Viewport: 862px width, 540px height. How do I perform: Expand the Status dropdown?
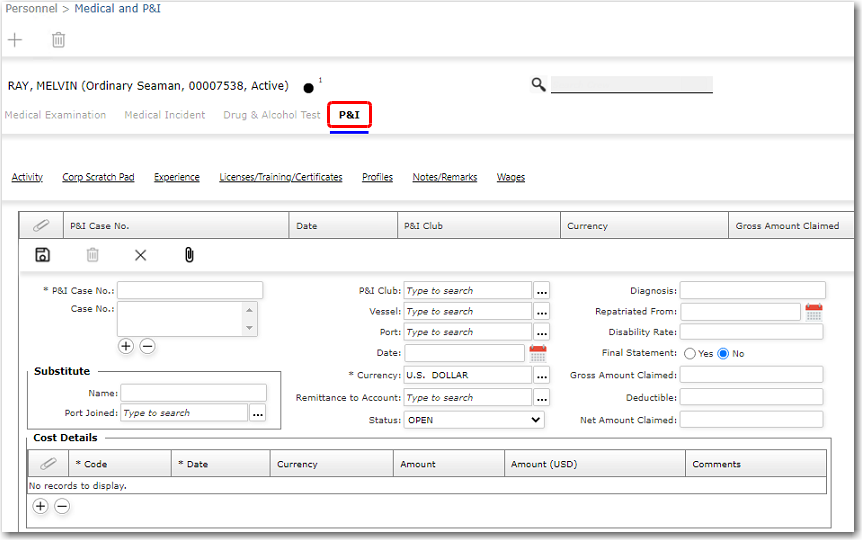474,420
